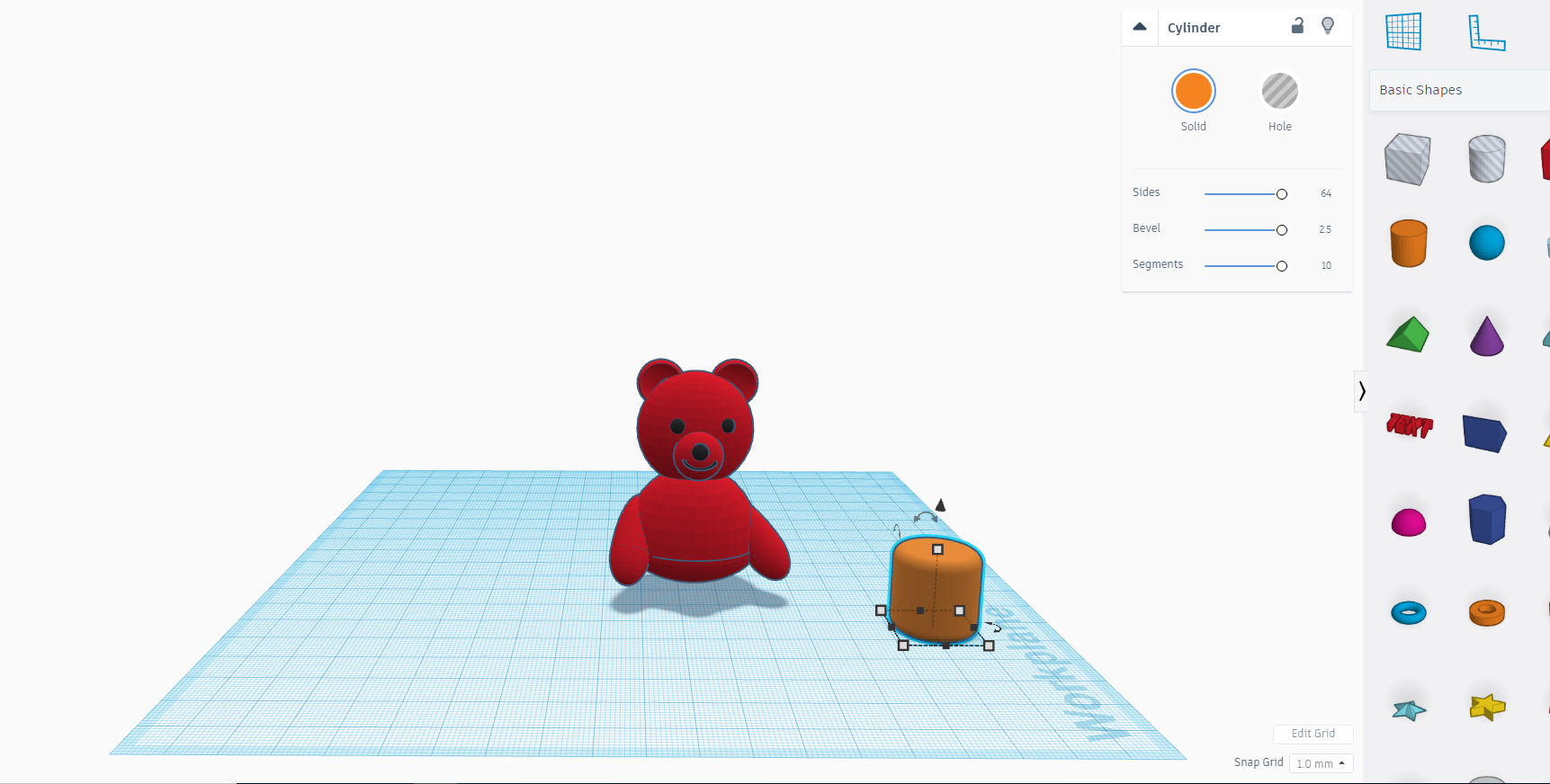Screen dimensions: 1550x784
Task: Click the cylinder's front-left corner resize handle
Action: point(903,646)
